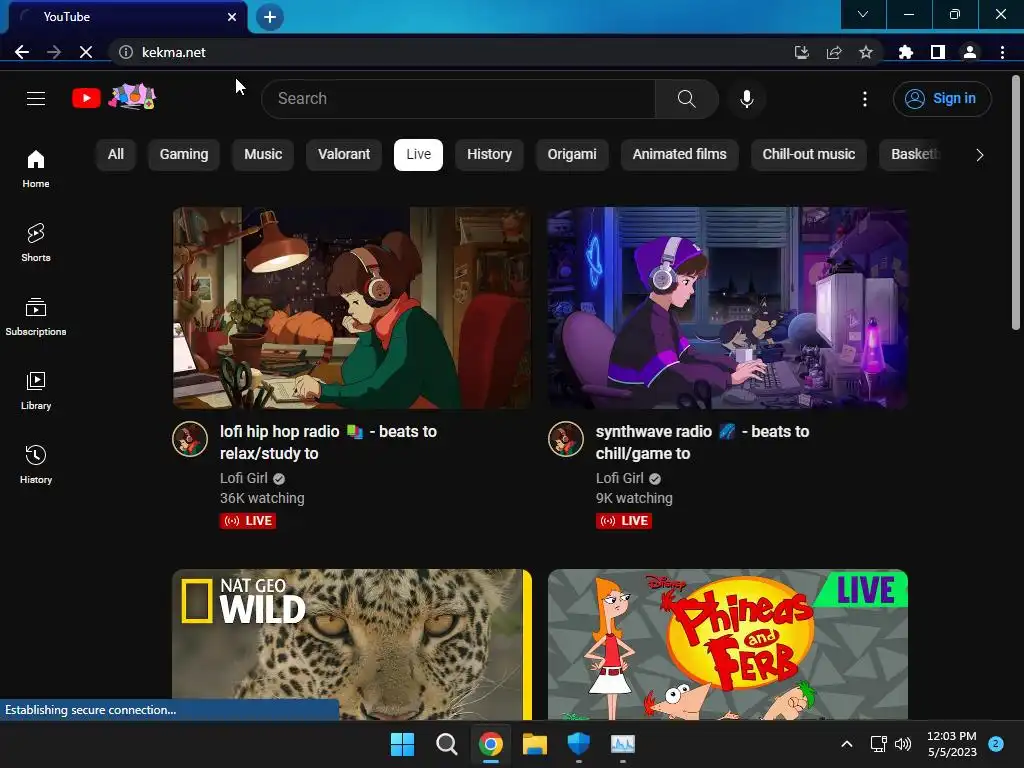View site information icon

(126, 52)
